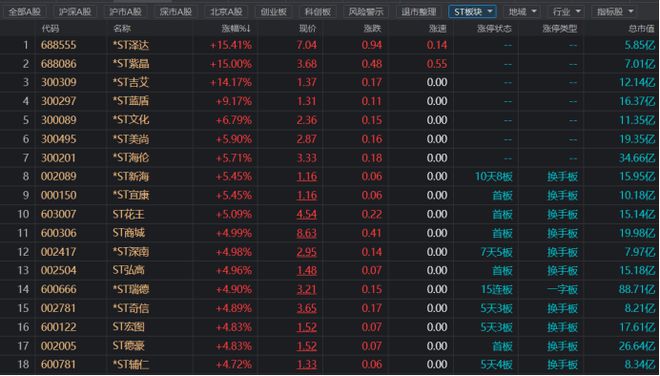
Task: Select the 北京A股 tab
Action: [x=226, y=12]
